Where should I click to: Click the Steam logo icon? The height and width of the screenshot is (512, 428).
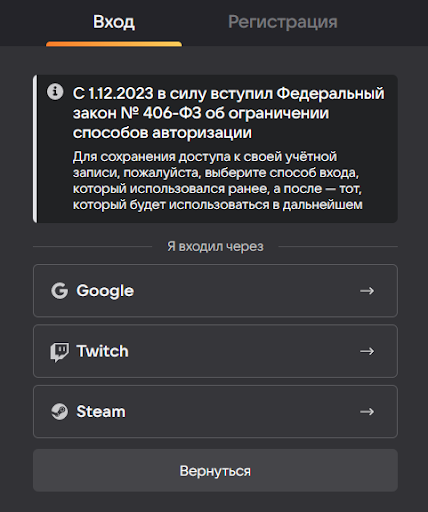(x=59, y=412)
